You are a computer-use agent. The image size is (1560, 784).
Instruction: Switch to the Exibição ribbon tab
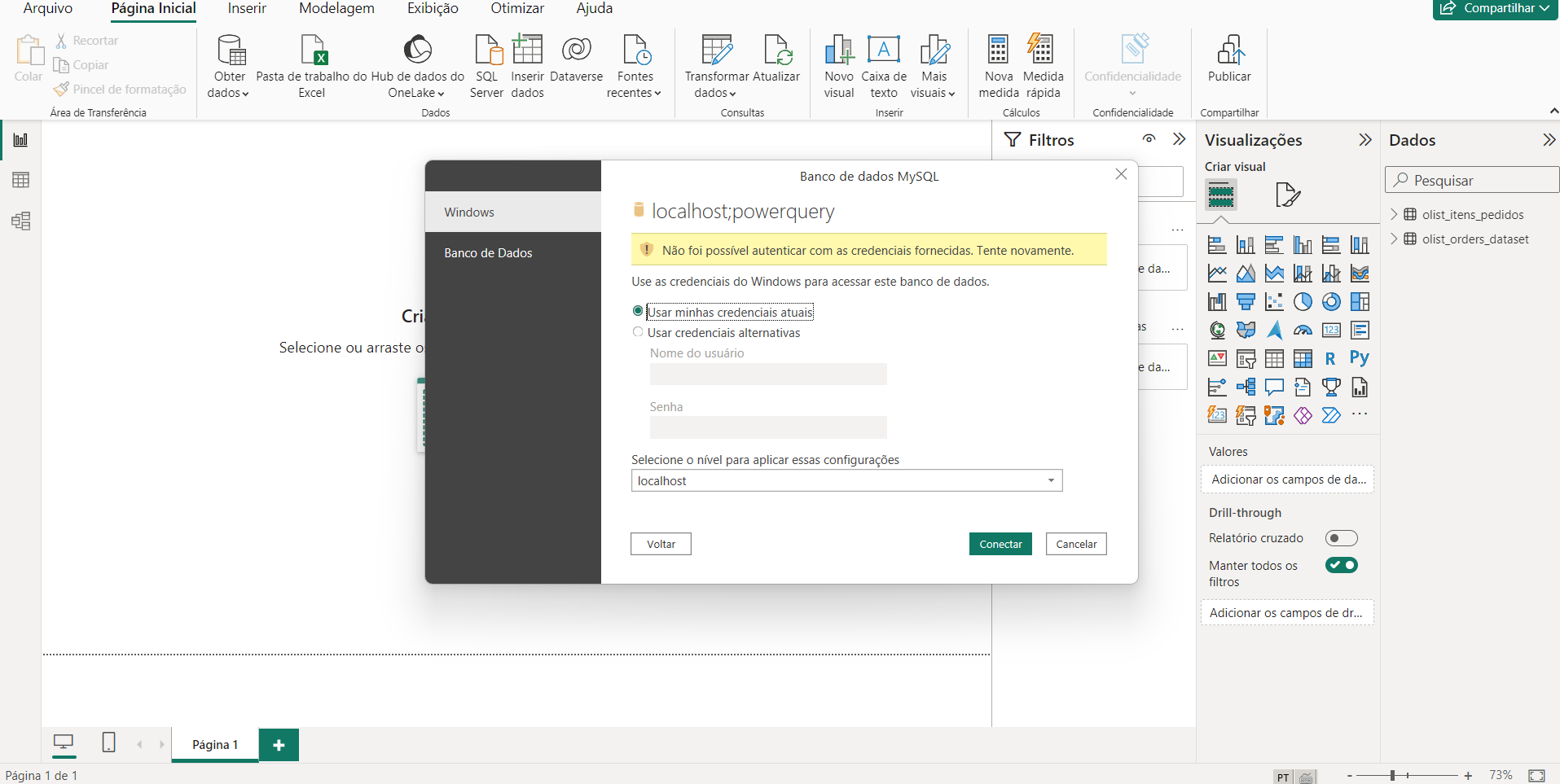[433, 9]
